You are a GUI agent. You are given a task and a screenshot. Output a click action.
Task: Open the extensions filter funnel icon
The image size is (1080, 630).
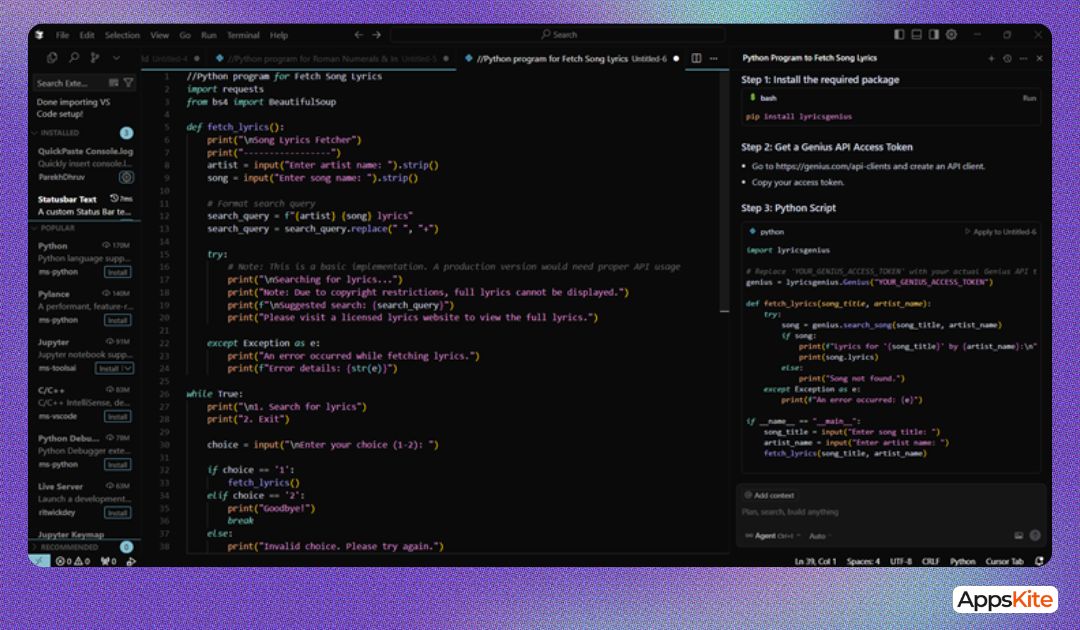[128, 83]
